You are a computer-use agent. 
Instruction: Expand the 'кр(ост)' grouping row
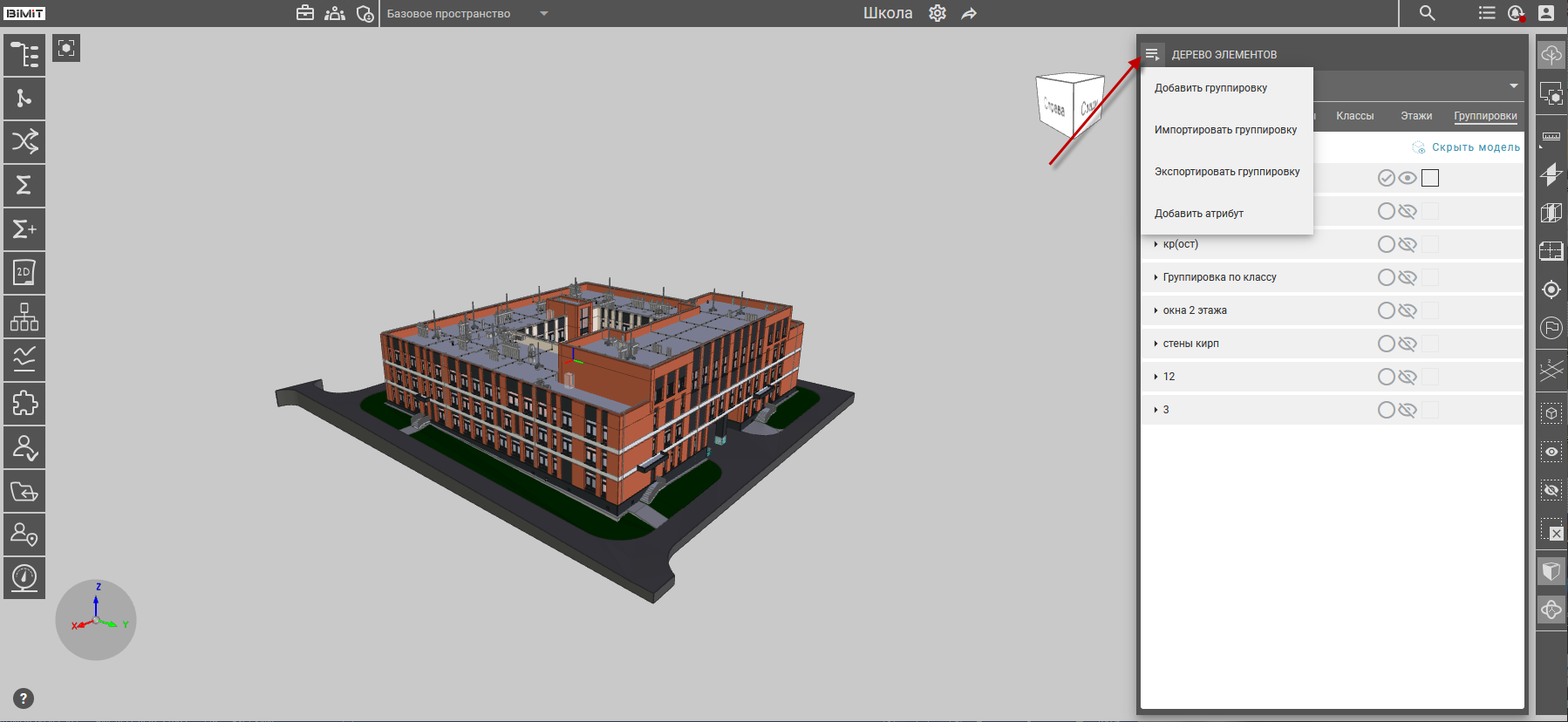(x=1156, y=244)
